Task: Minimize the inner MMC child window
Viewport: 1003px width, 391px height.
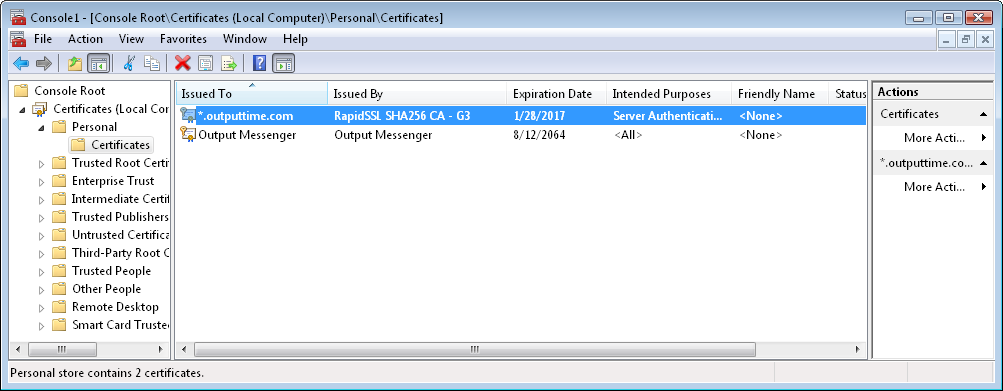Action: coord(947,39)
